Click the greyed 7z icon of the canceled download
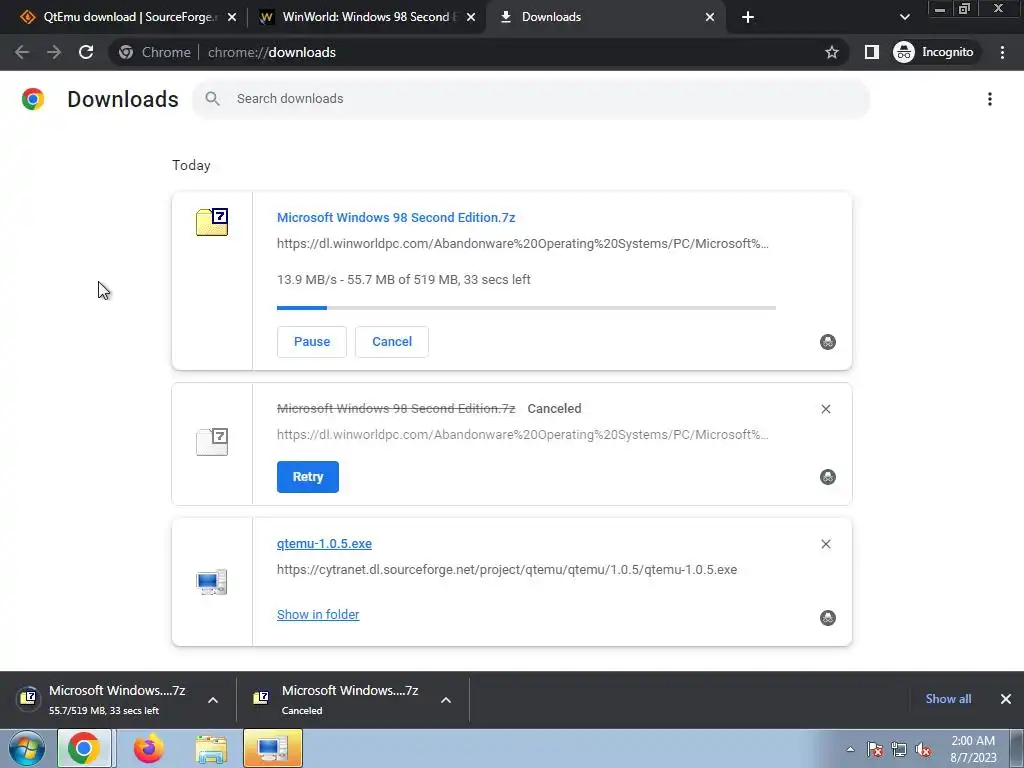This screenshot has width=1024, height=768. [212, 441]
